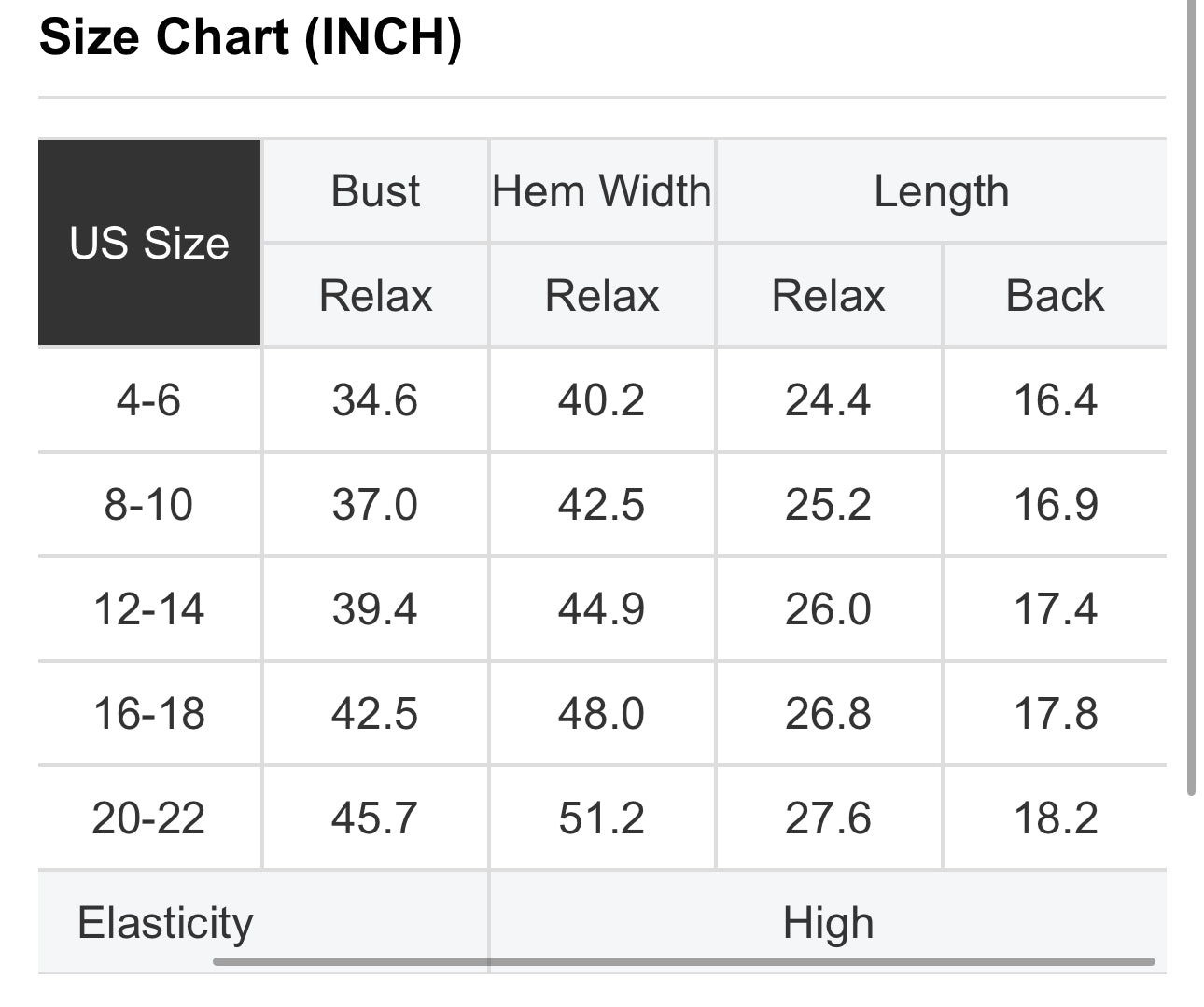Screen dimensions: 1204x1007
Task: Click bust value 45.7 for size 20-22
Action: click(x=375, y=818)
